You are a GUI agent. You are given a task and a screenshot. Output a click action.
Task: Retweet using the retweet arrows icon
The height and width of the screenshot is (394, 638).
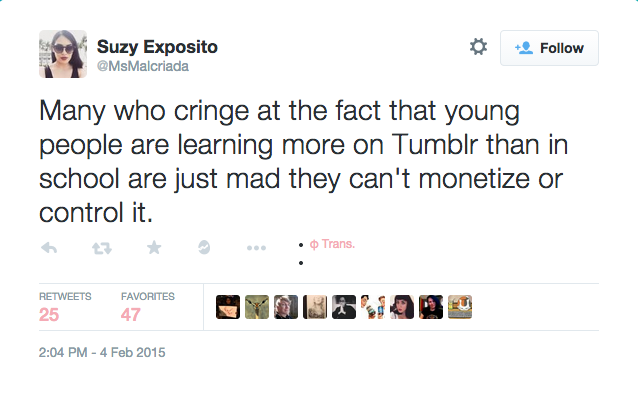(x=102, y=248)
